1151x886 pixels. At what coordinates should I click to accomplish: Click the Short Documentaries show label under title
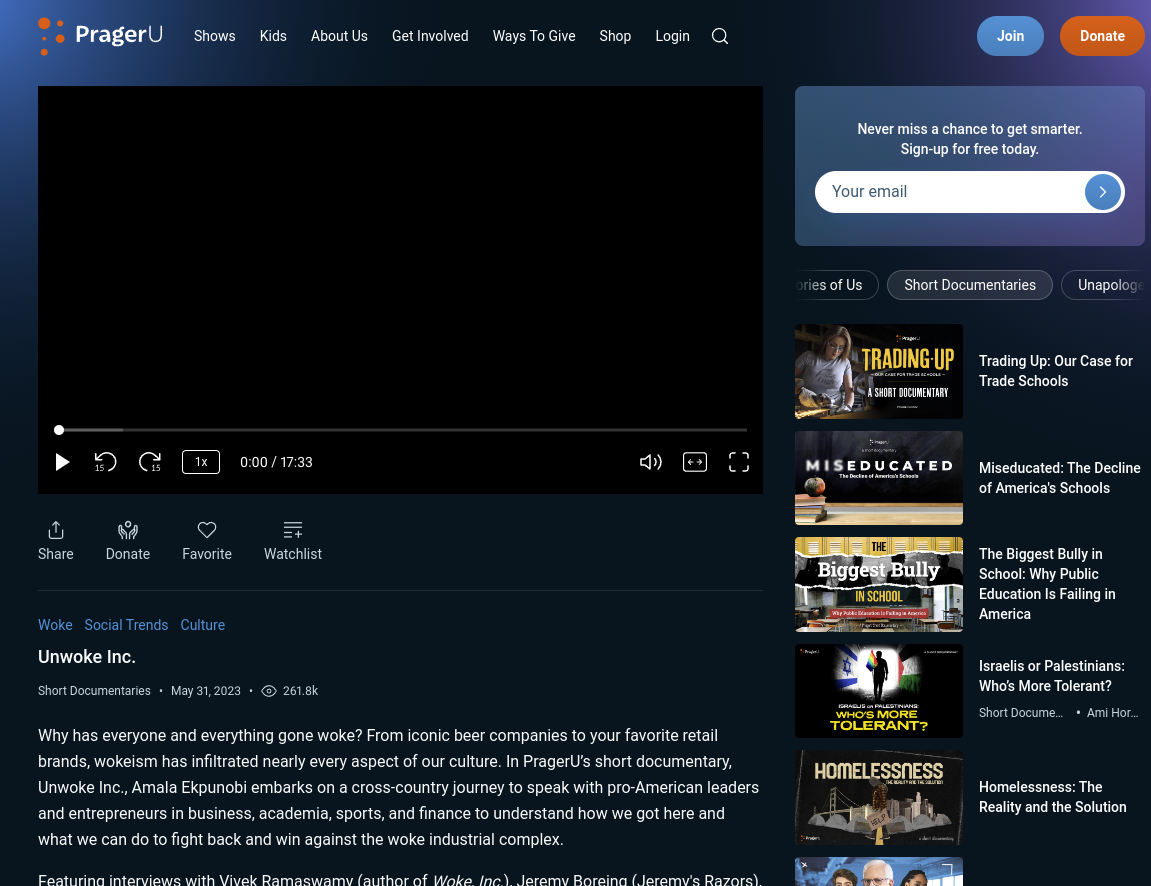coord(94,691)
